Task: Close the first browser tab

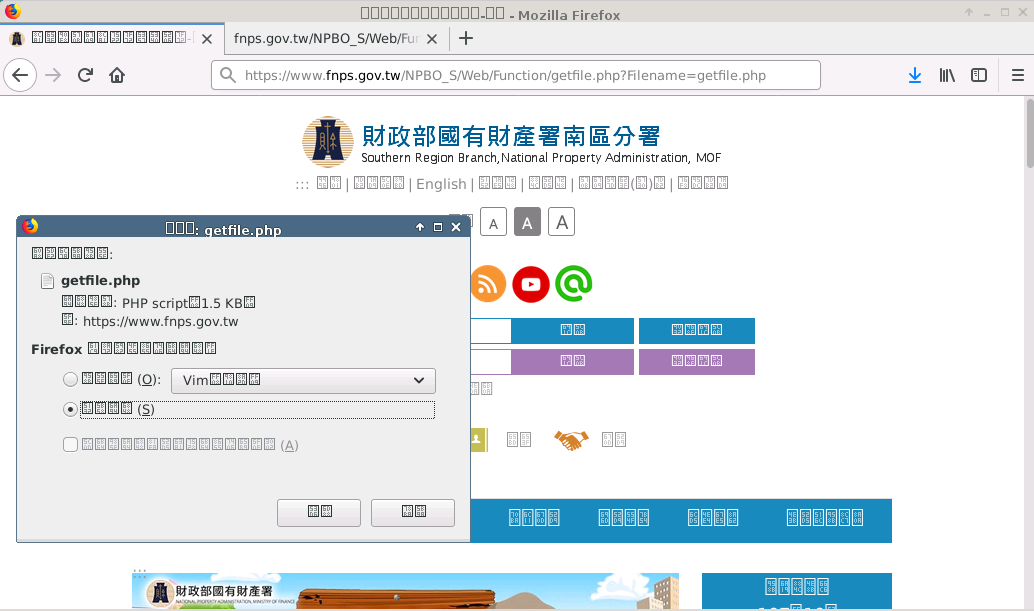Action: point(206,39)
